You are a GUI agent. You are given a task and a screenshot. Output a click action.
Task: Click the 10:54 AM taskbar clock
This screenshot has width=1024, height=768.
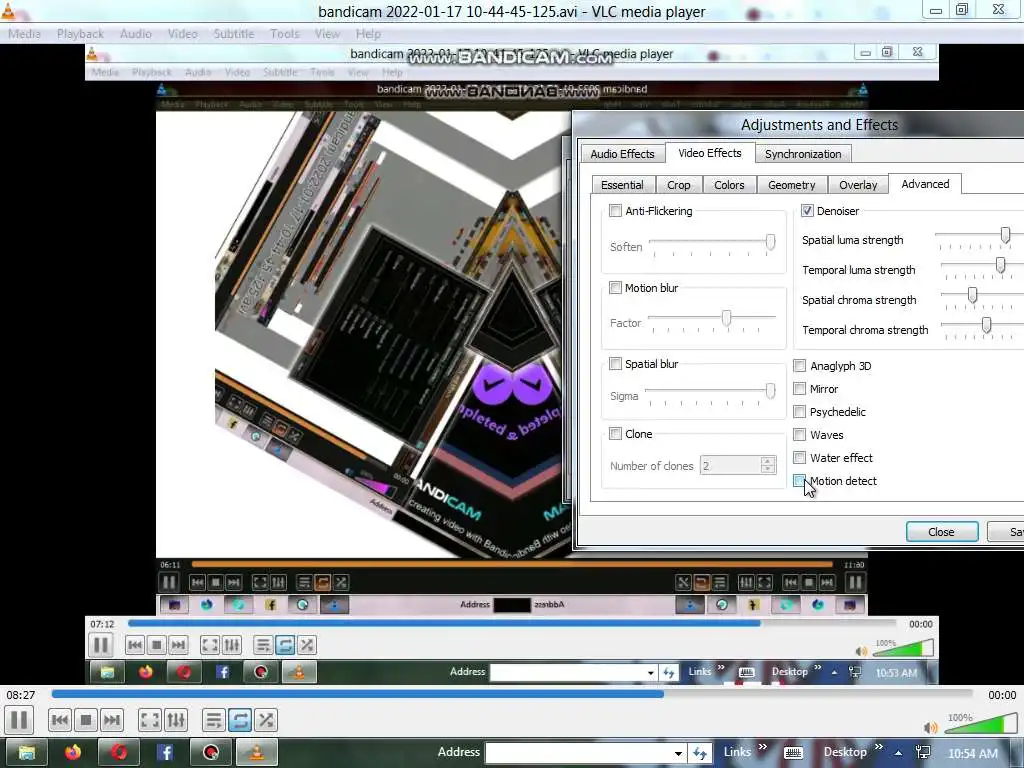(972, 754)
